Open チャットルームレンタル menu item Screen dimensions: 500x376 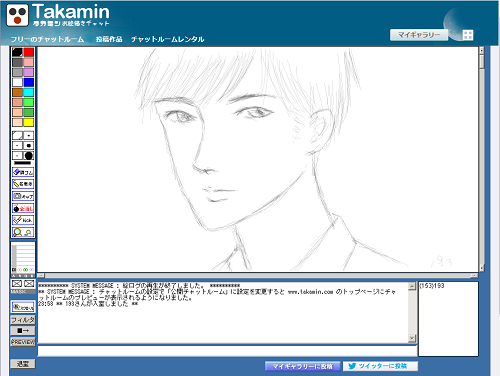(167, 39)
